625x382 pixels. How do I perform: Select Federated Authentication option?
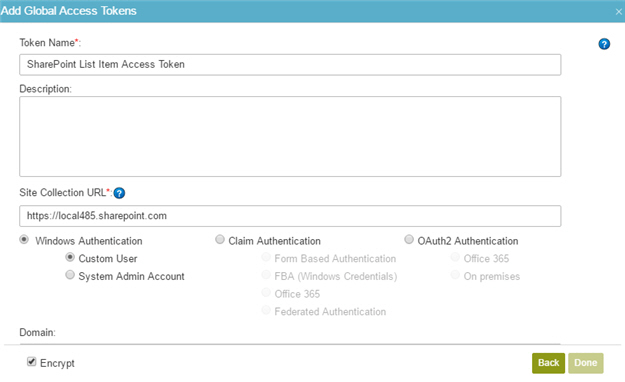click(266, 310)
